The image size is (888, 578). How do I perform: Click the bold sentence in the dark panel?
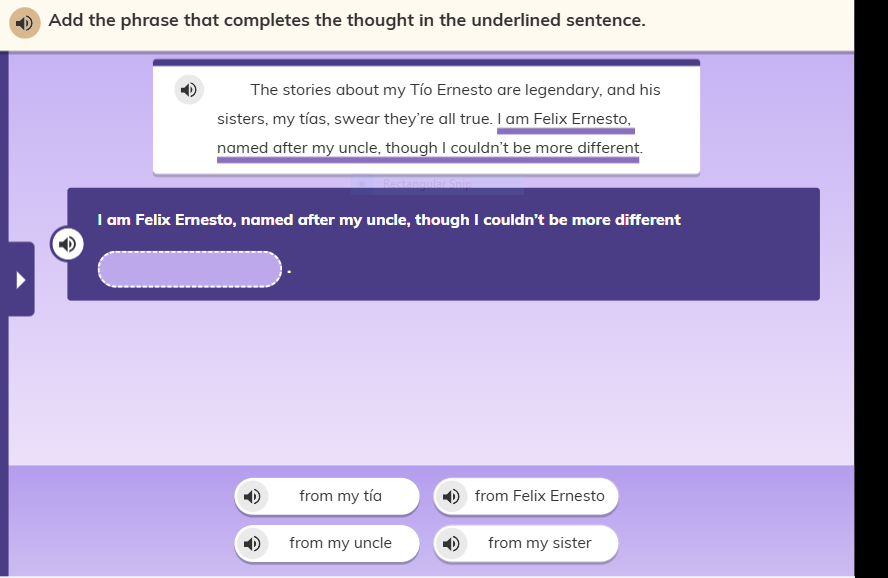point(388,220)
